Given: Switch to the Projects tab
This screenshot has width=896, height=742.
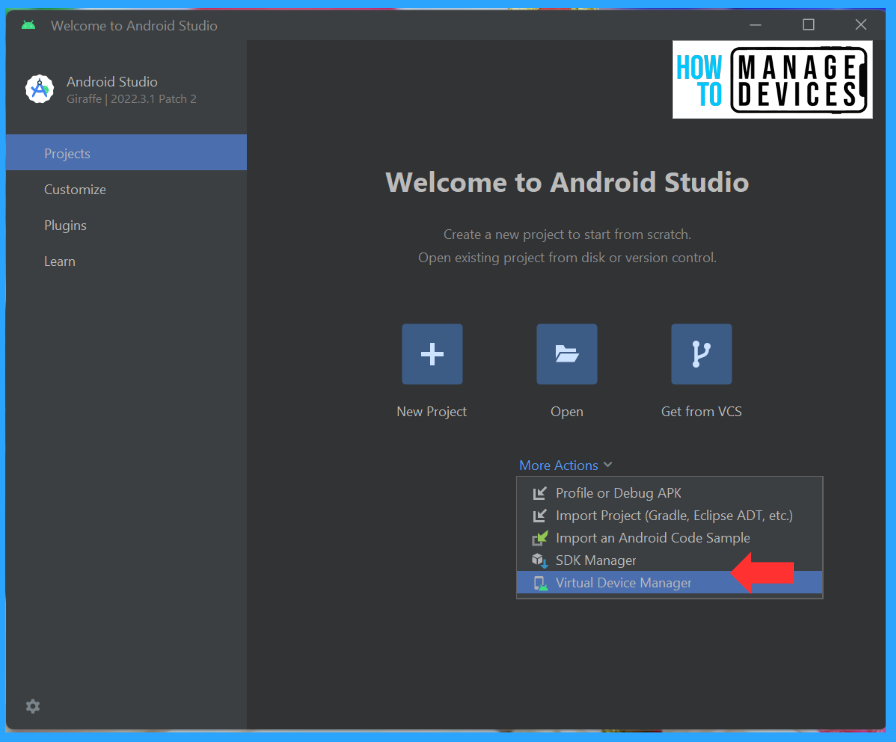Looking at the screenshot, I should (x=126, y=153).
